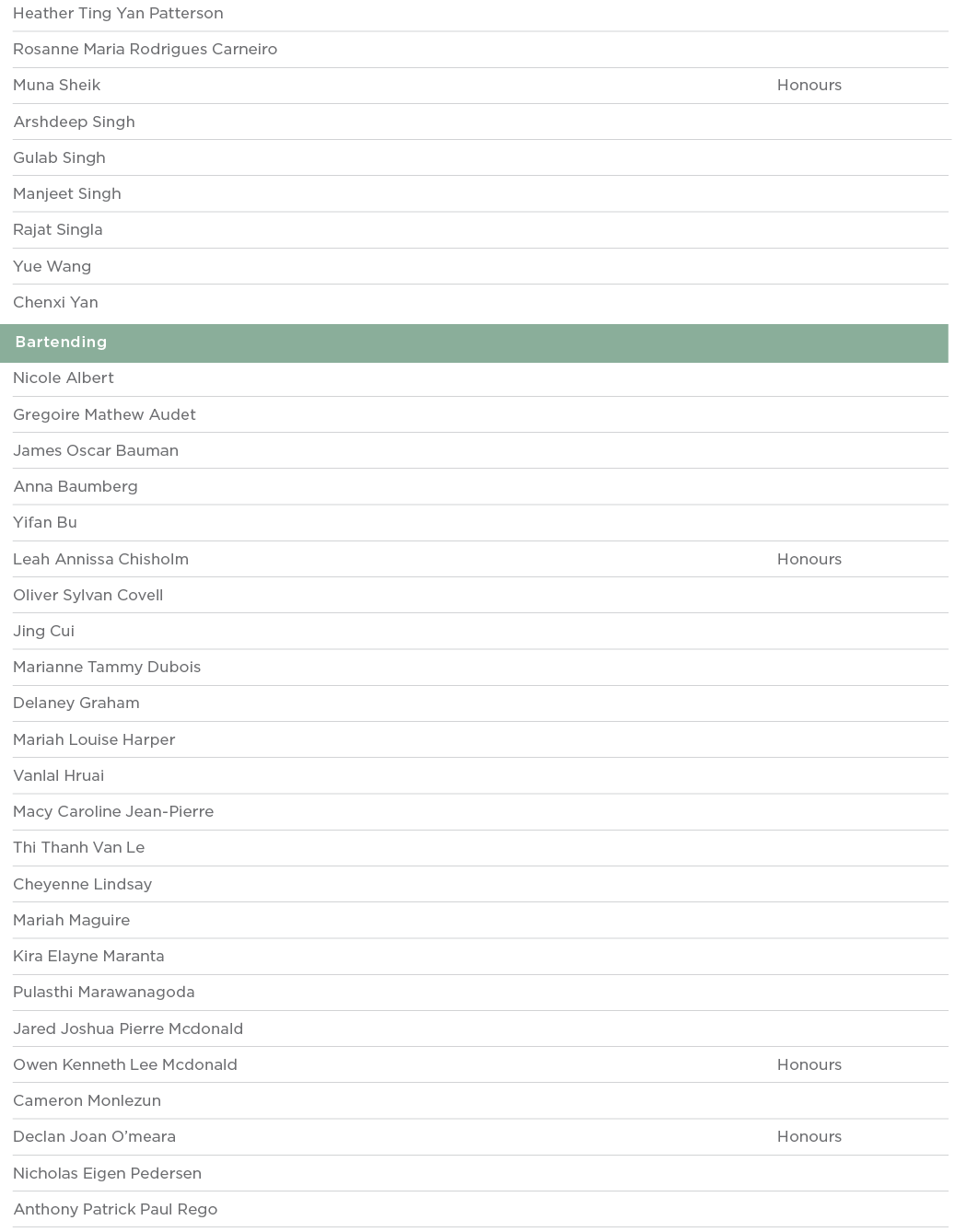Select the Pulasthi Marawanagoda row

[x=104, y=993]
